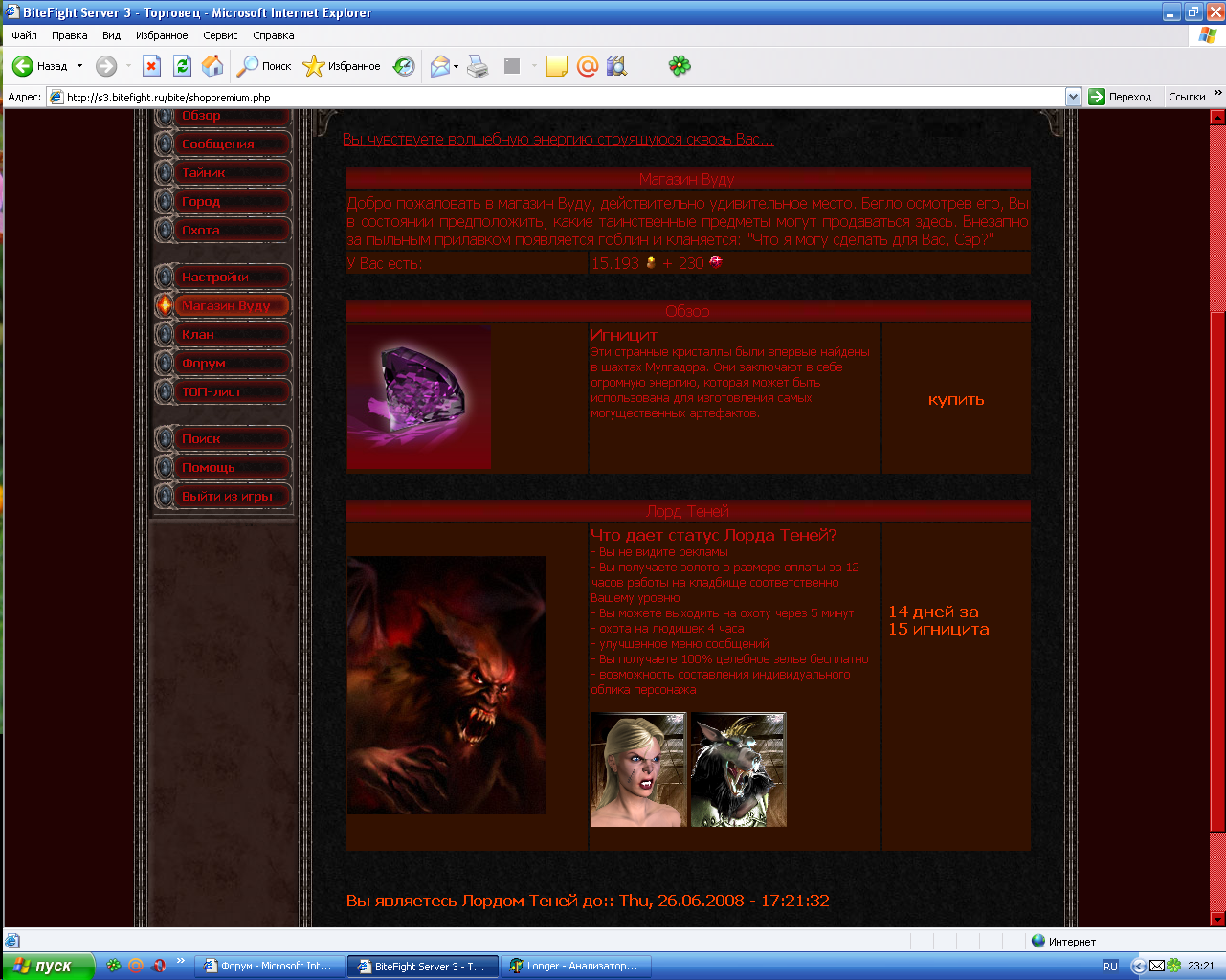Click купить to buy Игницит
Viewport: 1226px width, 980px height.
pyautogui.click(x=956, y=400)
